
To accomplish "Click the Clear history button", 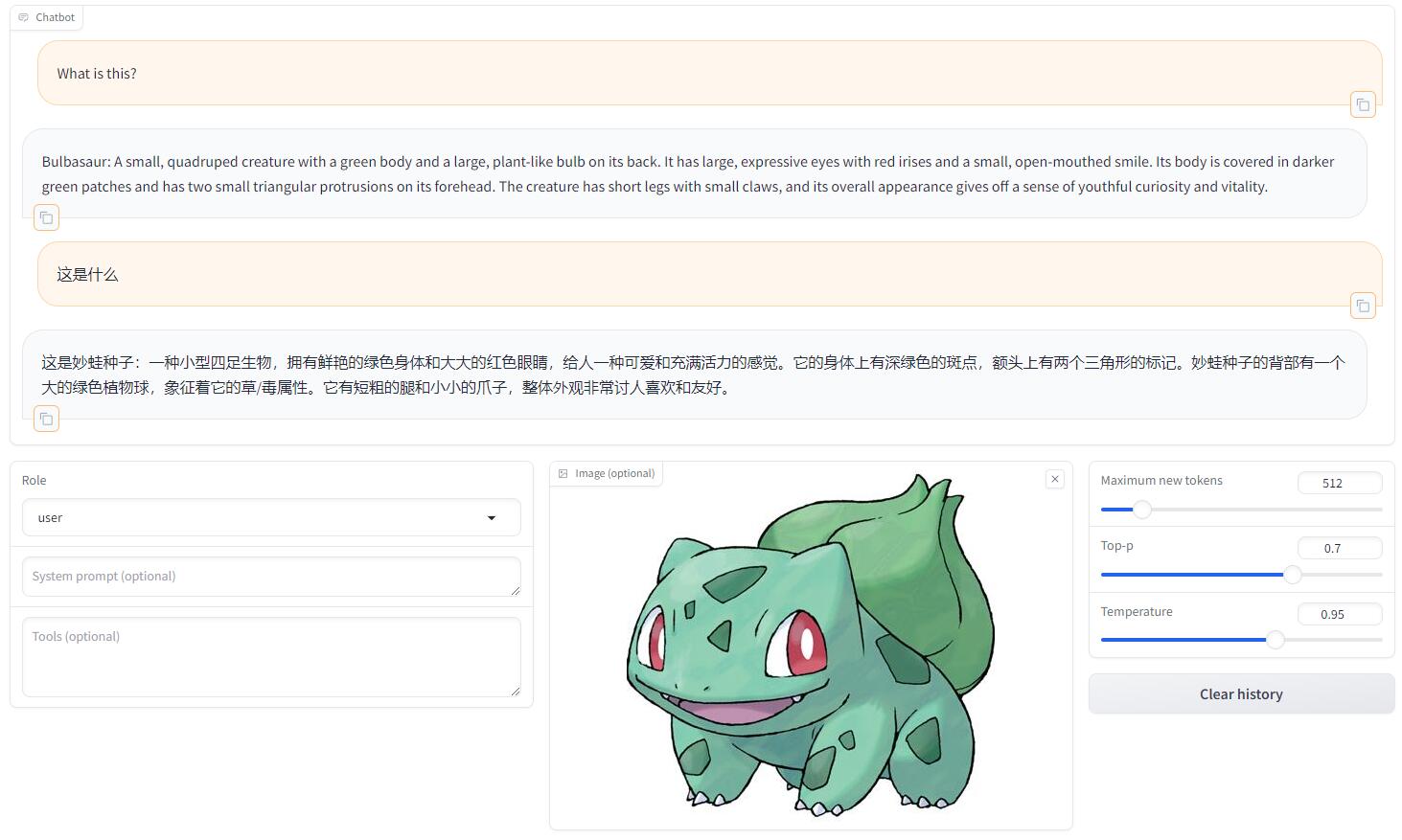I will 1240,692.
